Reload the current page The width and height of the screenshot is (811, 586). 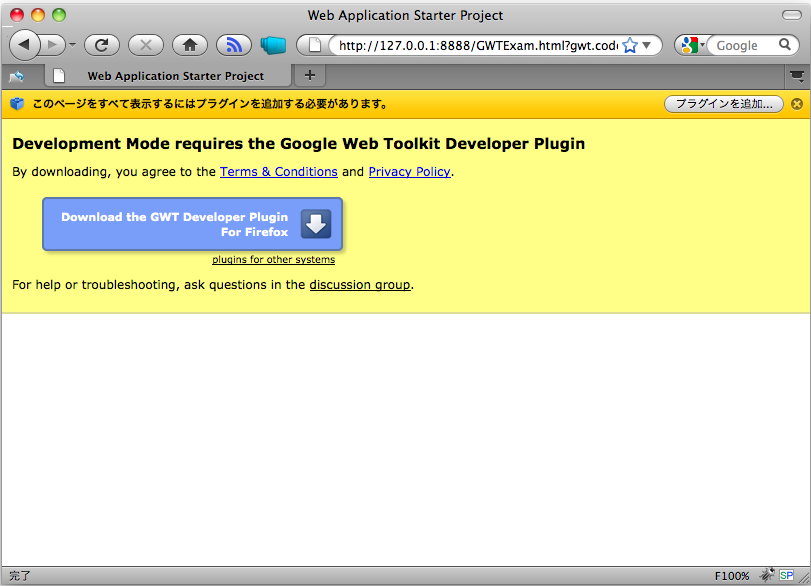(x=101, y=45)
